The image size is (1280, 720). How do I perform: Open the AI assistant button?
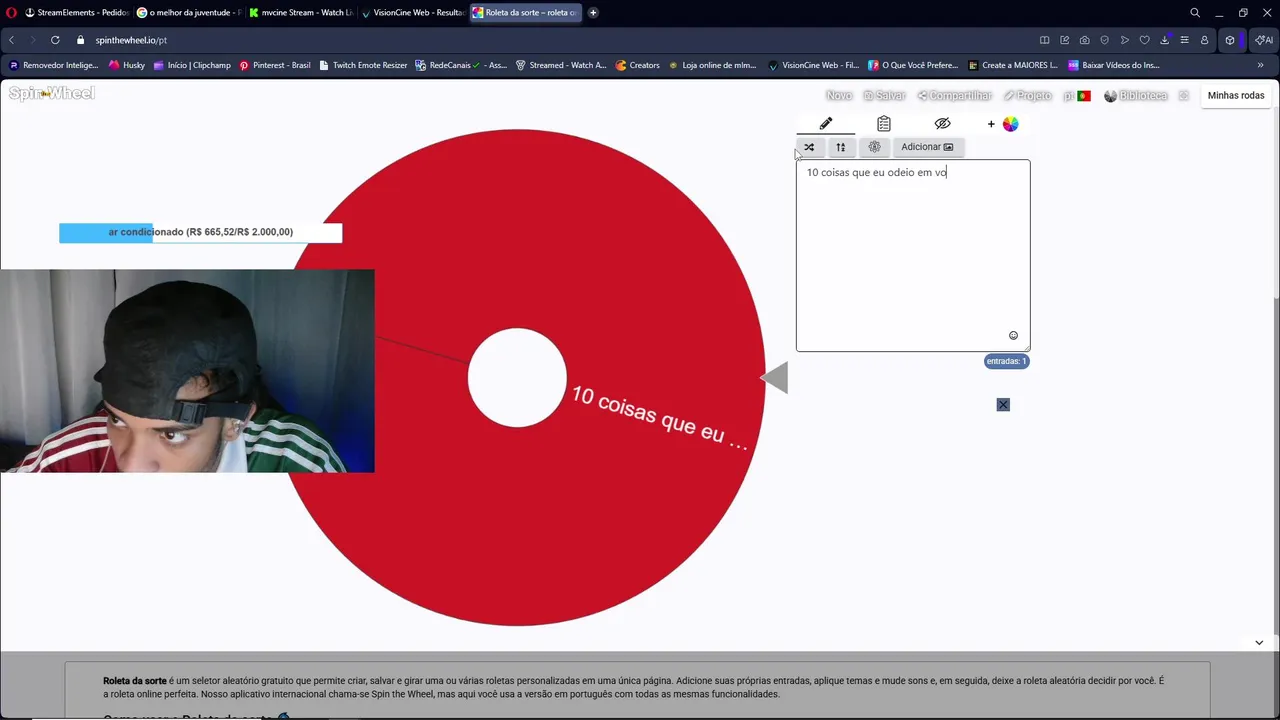click(x=1263, y=40)
